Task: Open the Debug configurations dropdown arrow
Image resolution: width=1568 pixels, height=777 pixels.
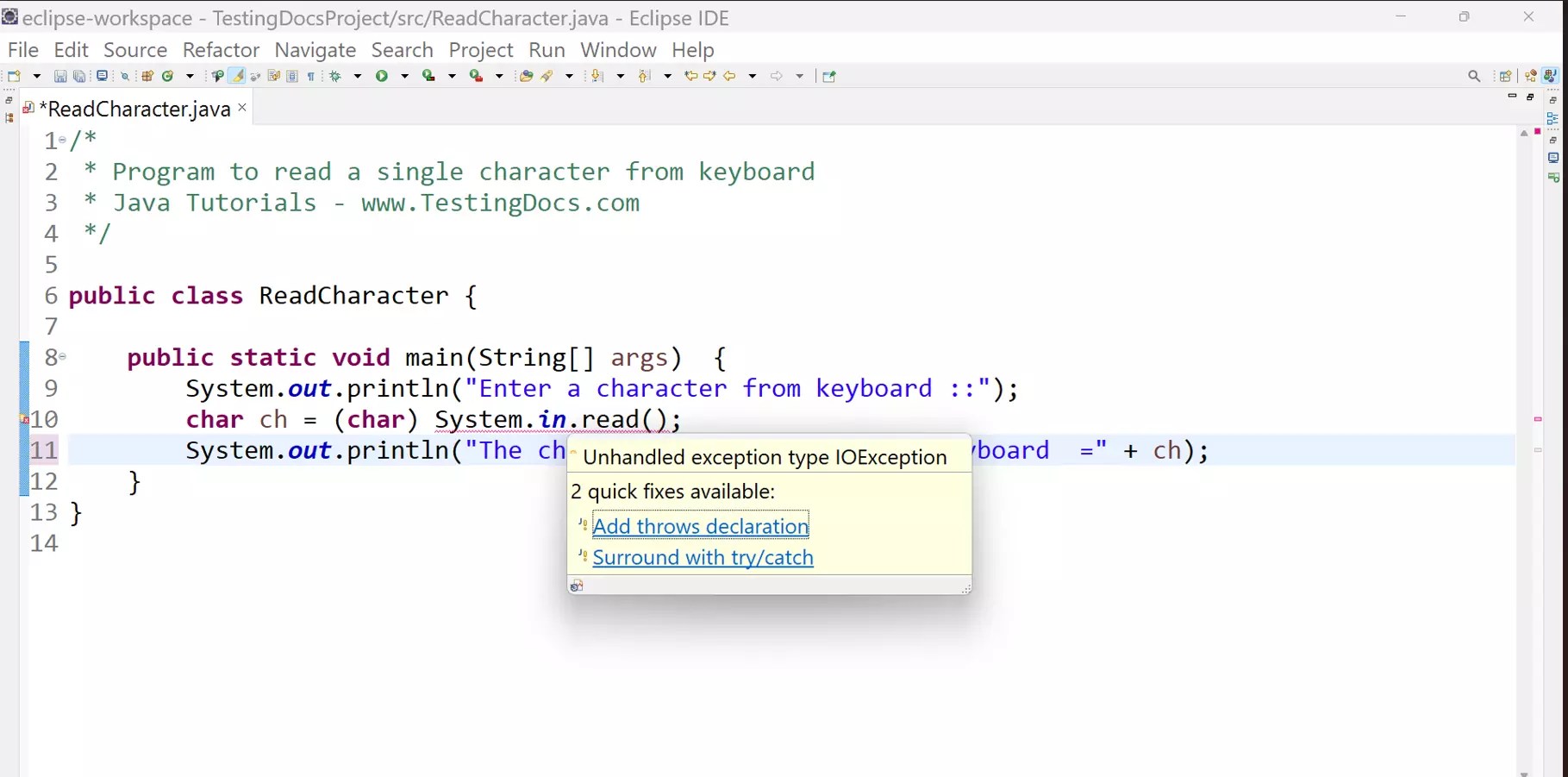Action: click(x=357, y=76)
